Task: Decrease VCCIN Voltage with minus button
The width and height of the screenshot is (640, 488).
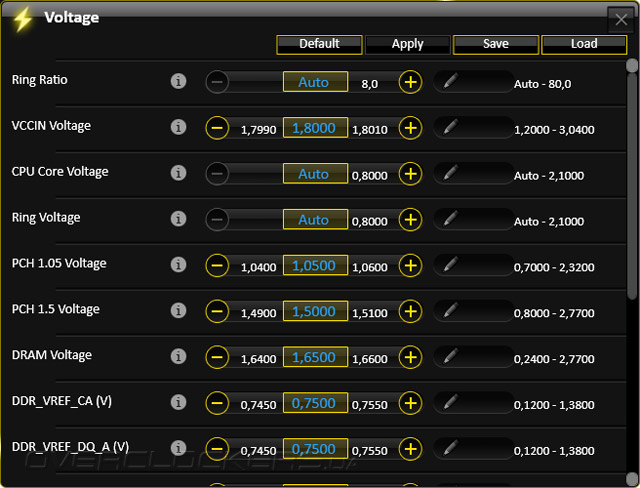Action: click(x=217, y=128)
